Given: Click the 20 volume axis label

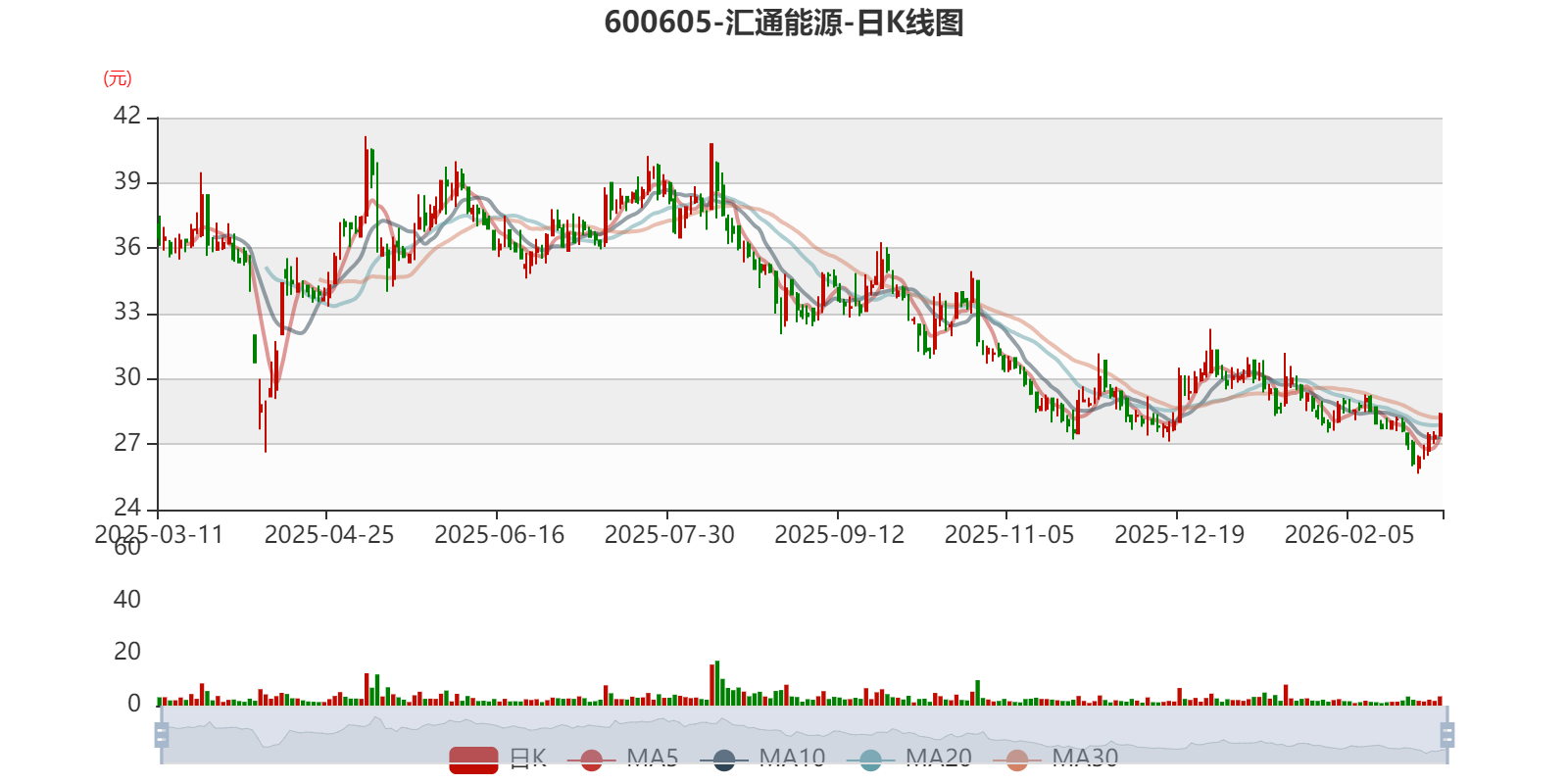Looking at the screenshot, I should point(127,652).
